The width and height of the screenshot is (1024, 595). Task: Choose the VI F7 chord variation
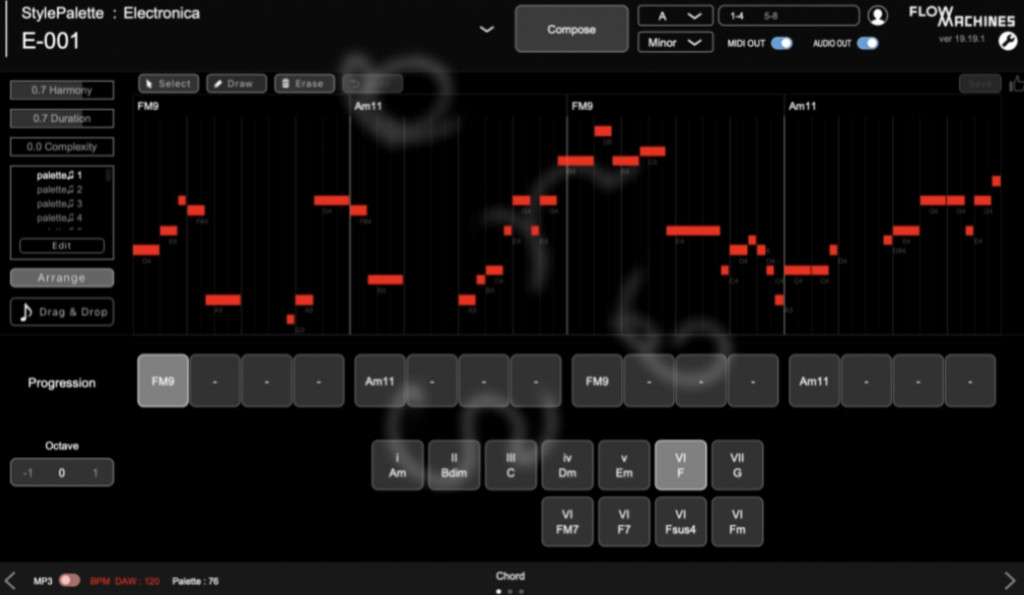pyautogui.click(x=624, y=522)
